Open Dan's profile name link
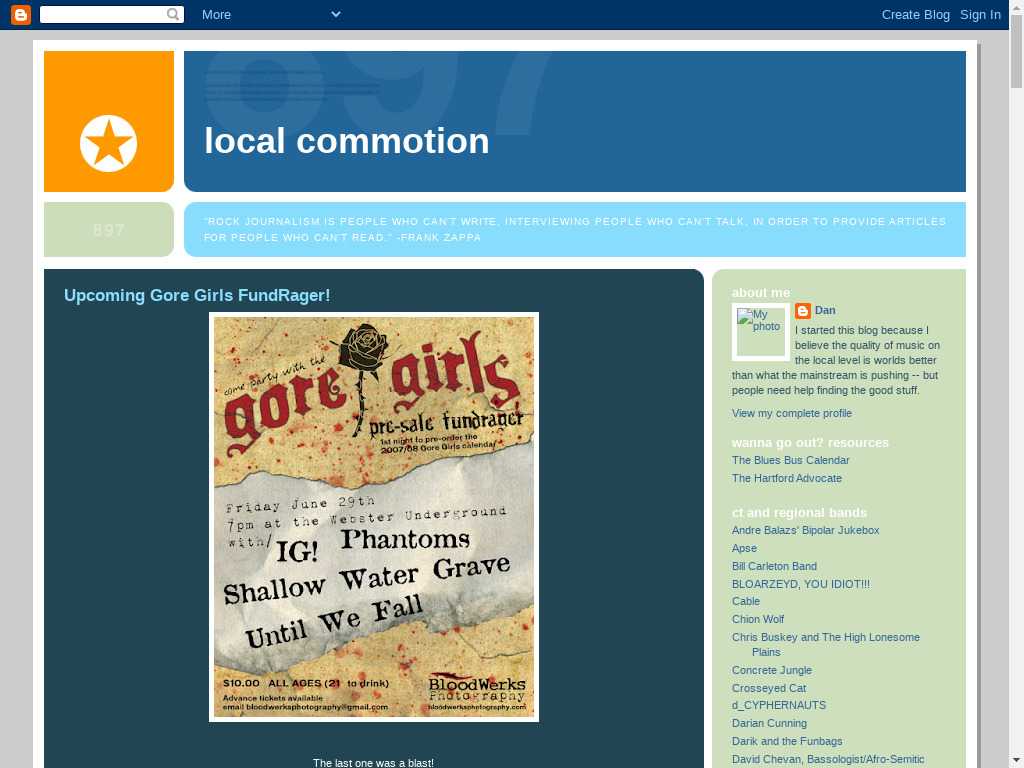Screen dimensions: 1024x768 (825, 310)
